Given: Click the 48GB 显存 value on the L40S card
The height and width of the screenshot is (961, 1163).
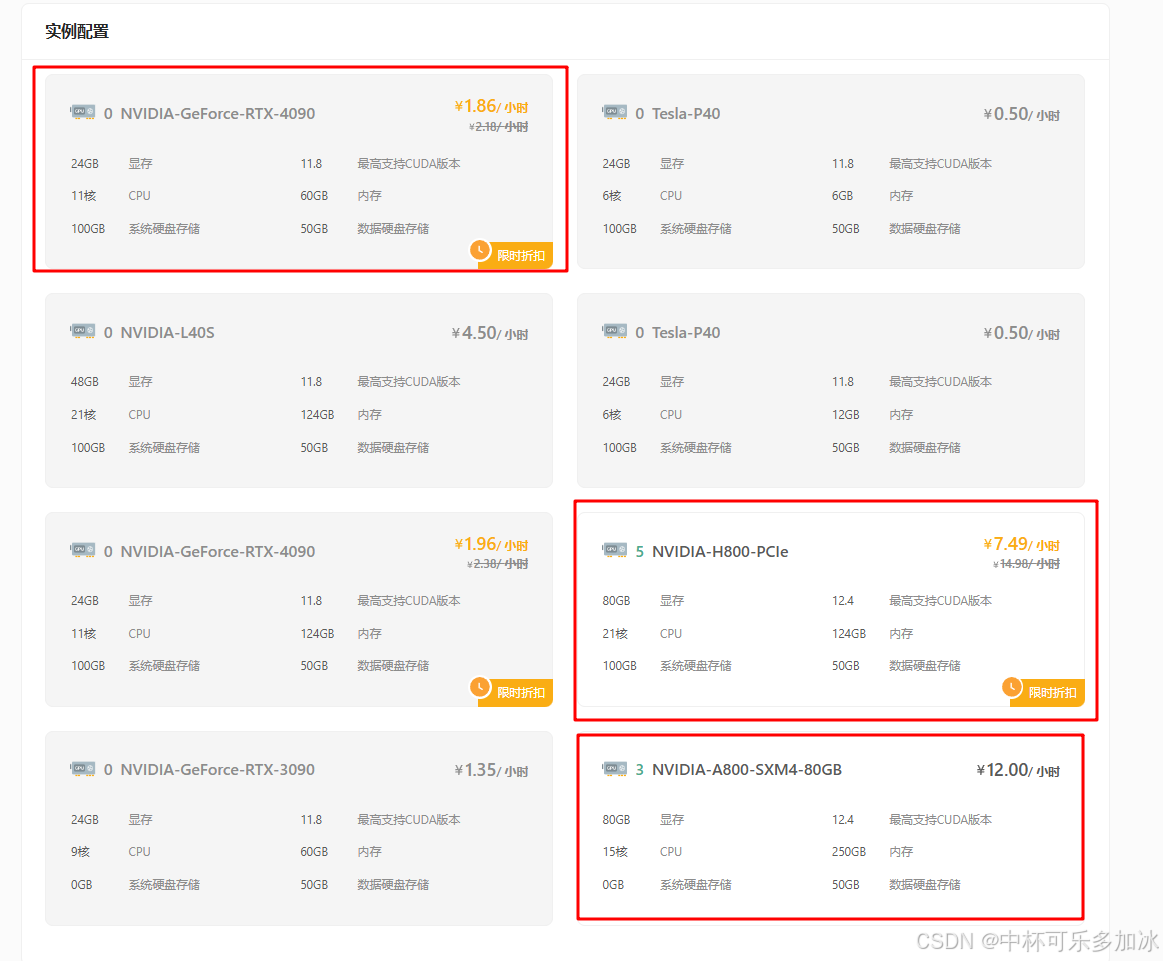Looking at the screenshot, I should tap(85, 382).
